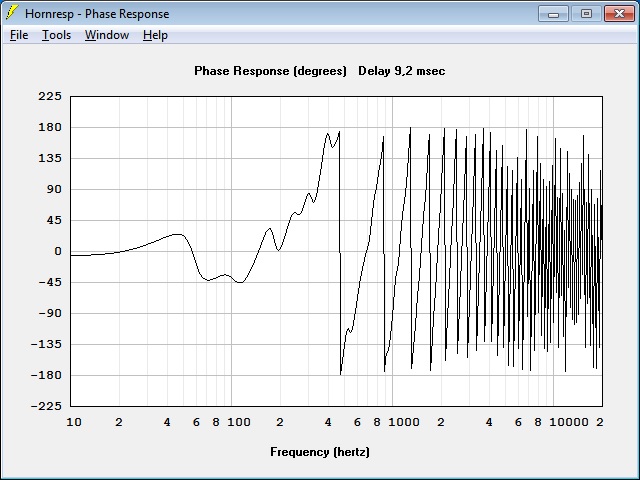This screenshot has height=480, width=640.
Task: Click the 180 y-axis label
Action: point(50,127)
